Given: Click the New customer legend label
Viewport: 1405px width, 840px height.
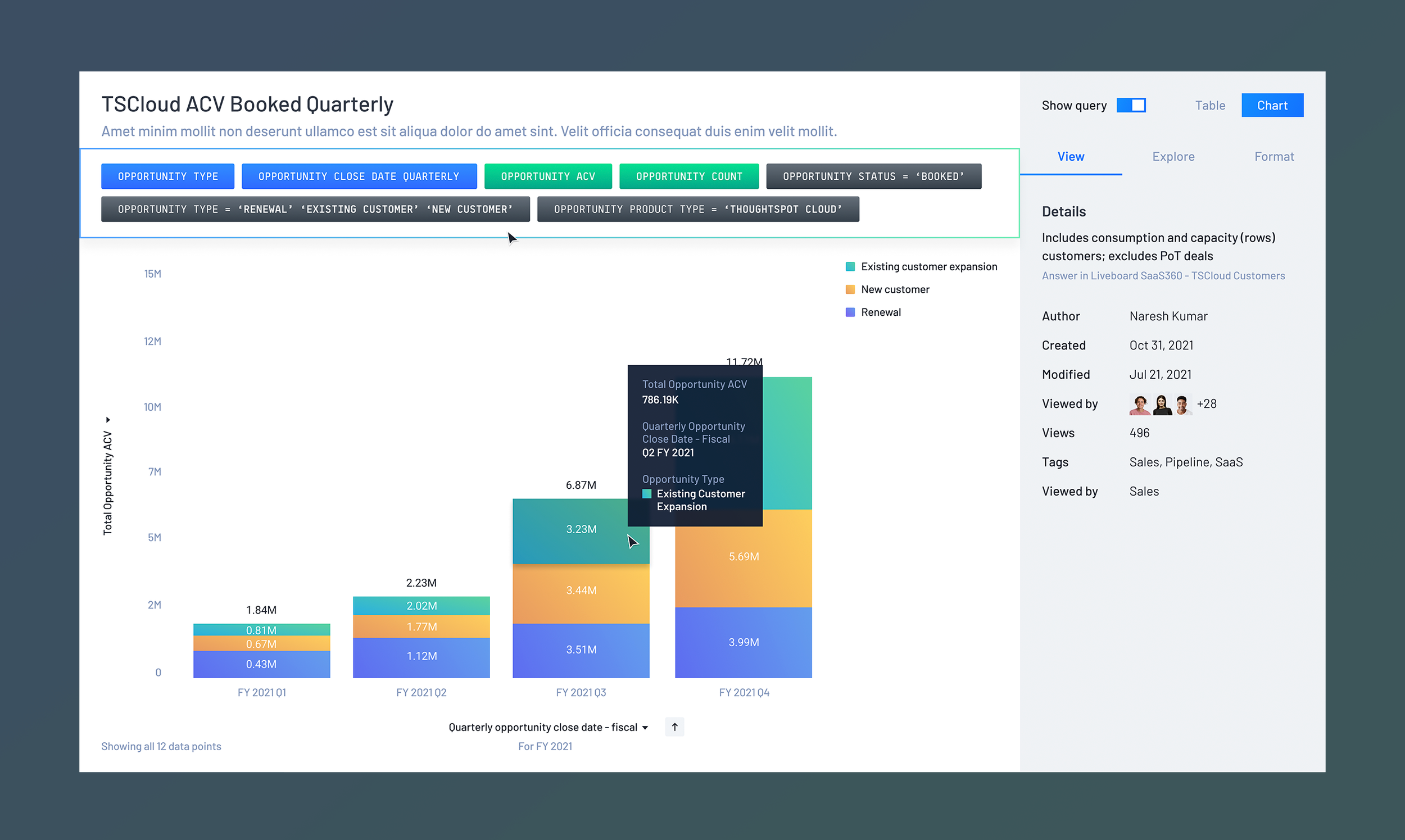Looking at the screenshot, I should tap(895, 289).
